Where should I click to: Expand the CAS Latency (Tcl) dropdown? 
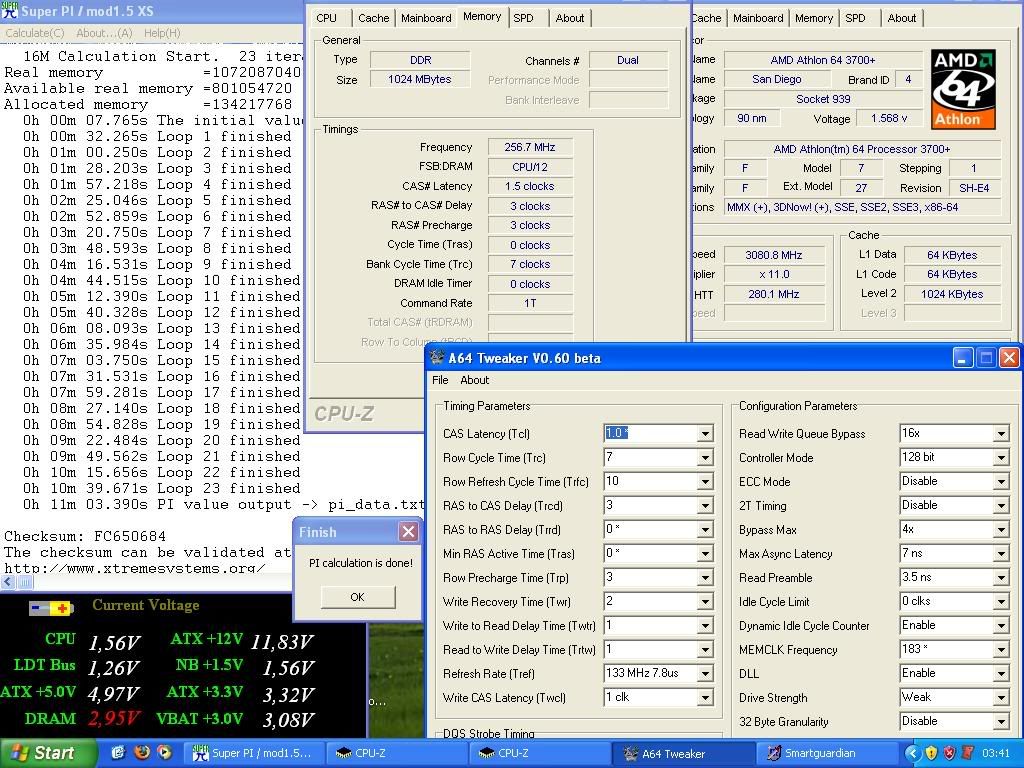coord(705,434)
